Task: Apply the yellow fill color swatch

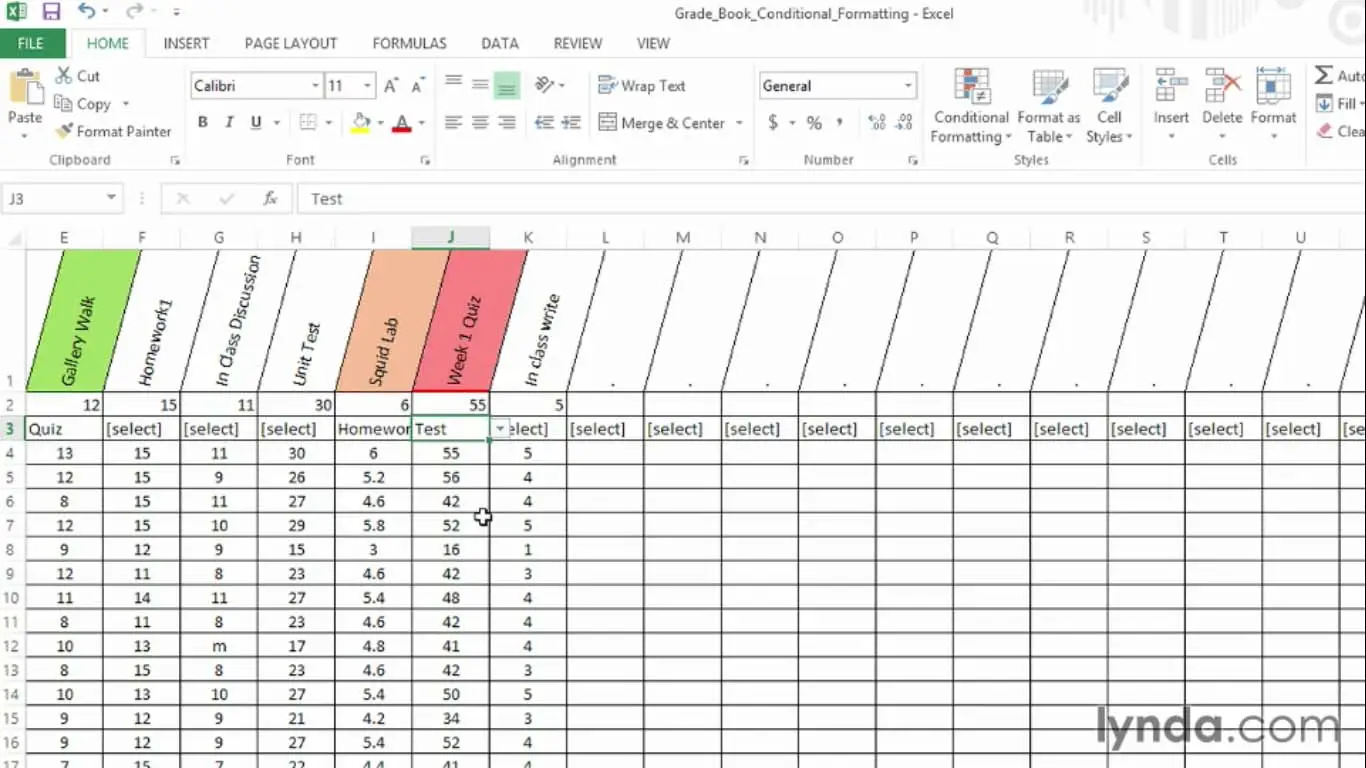Action: pos(362,122)
